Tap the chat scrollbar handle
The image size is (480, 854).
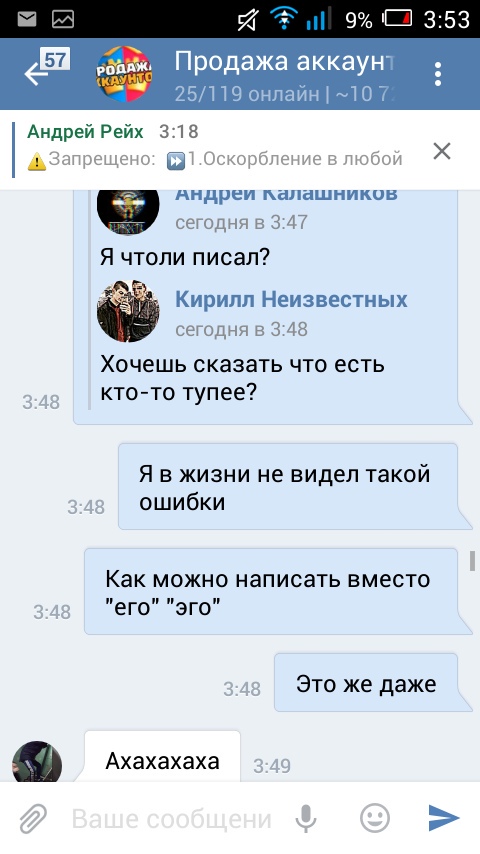472,561
